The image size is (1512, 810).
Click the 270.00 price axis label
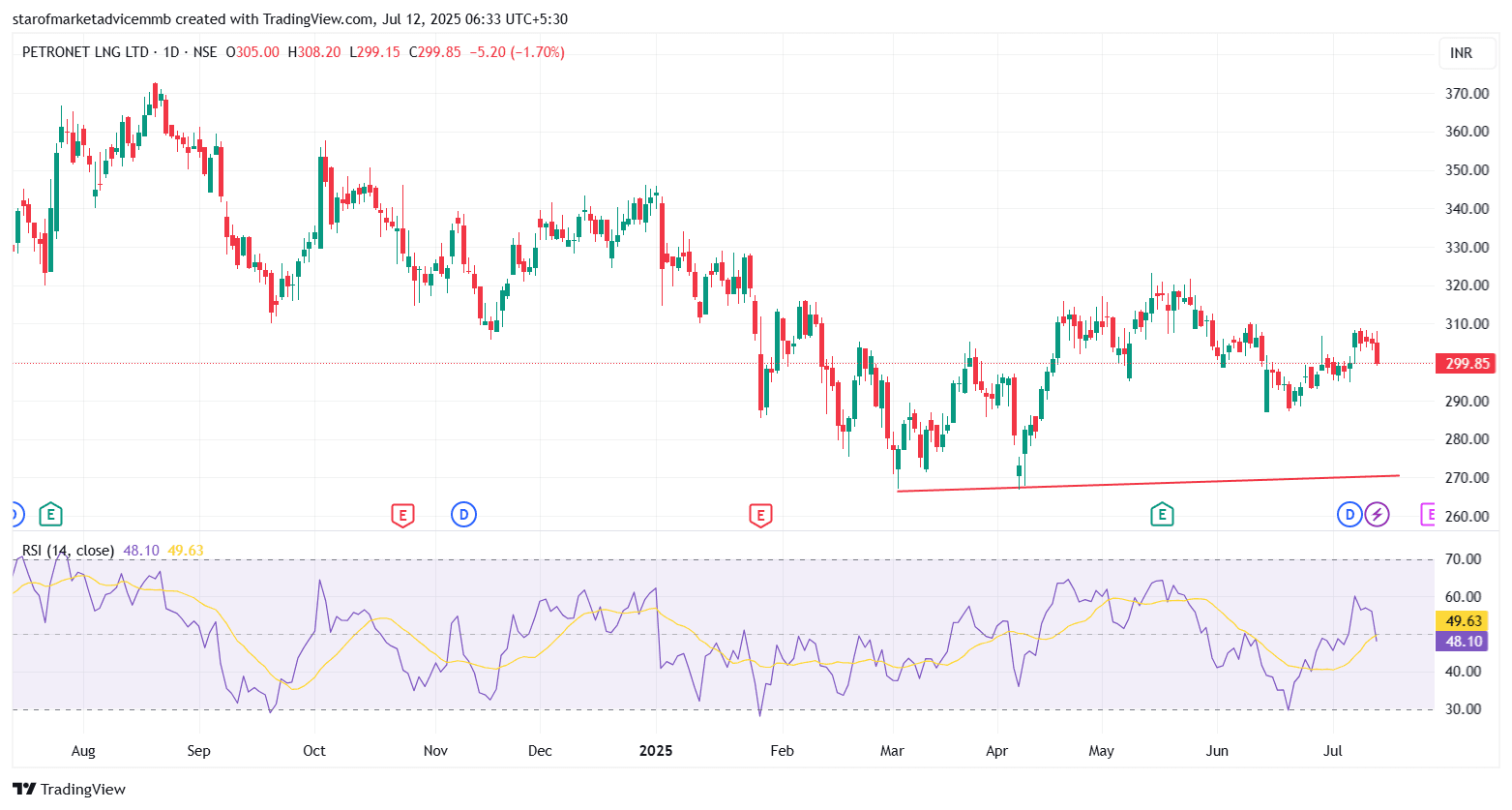click(1467, 478)
